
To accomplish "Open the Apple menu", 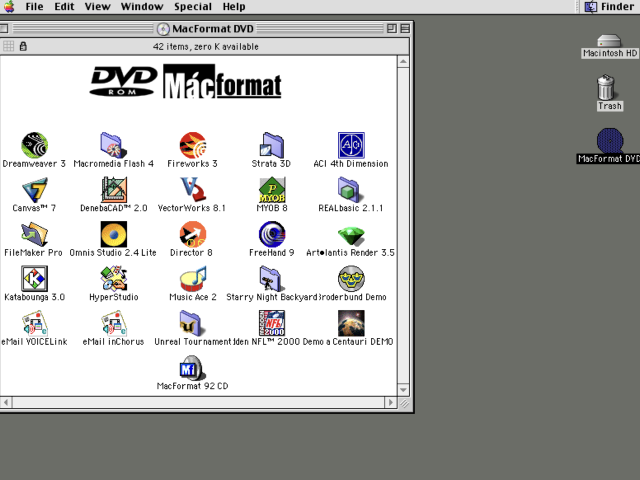I will (x=9, y=7).
